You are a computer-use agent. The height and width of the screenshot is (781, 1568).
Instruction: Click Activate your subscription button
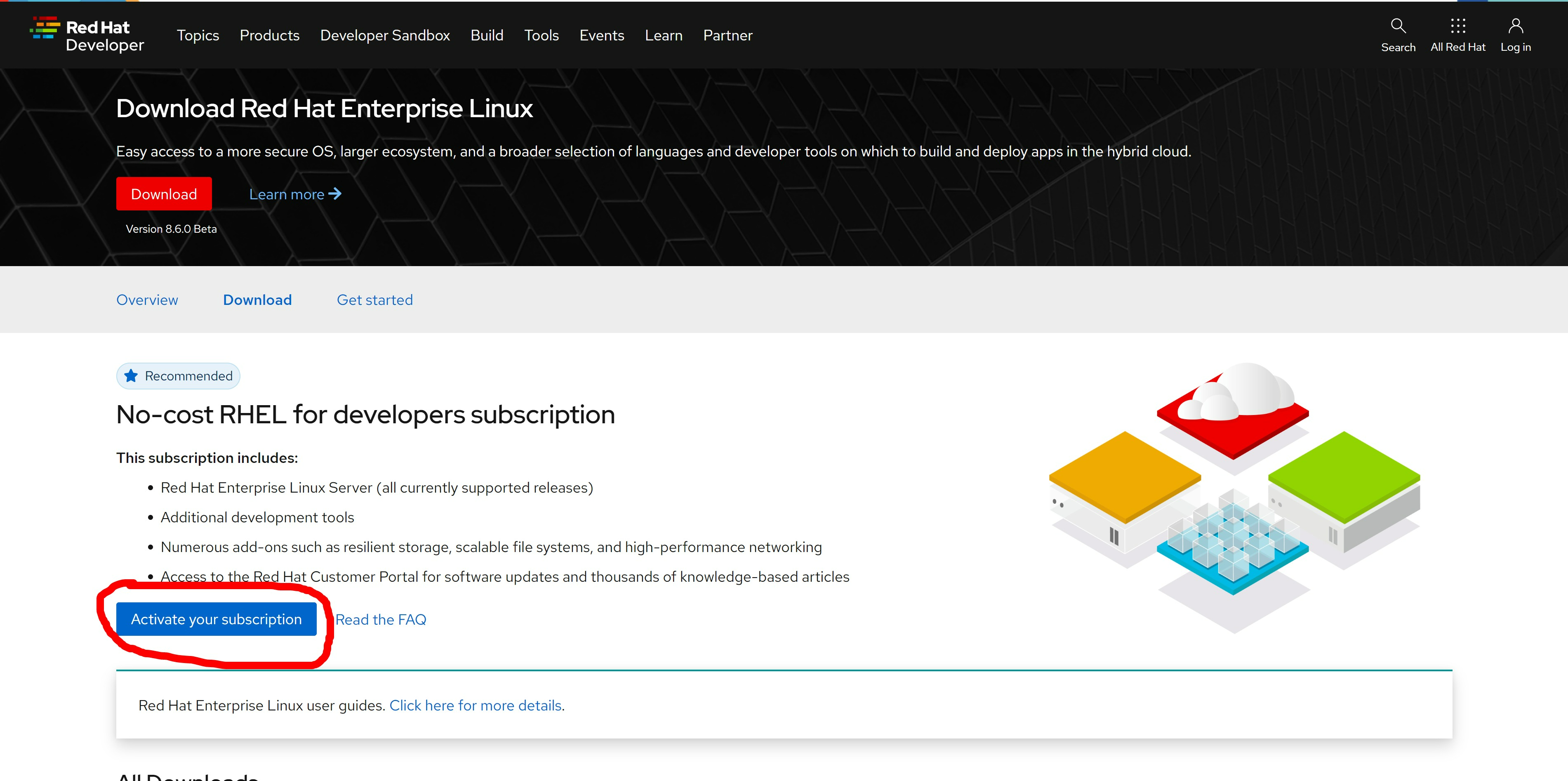click(216, 619)
